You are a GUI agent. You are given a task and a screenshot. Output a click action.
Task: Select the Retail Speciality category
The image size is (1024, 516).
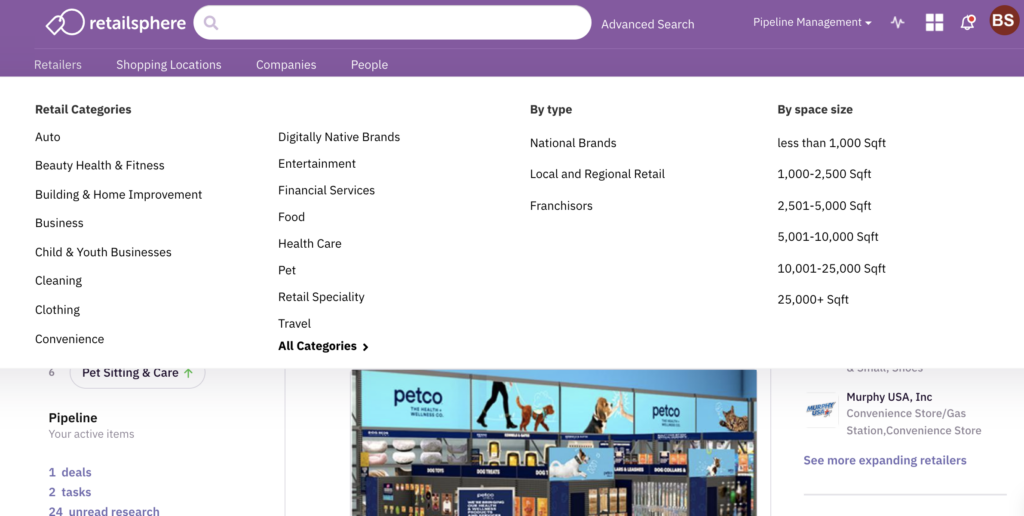click(321, 297)
